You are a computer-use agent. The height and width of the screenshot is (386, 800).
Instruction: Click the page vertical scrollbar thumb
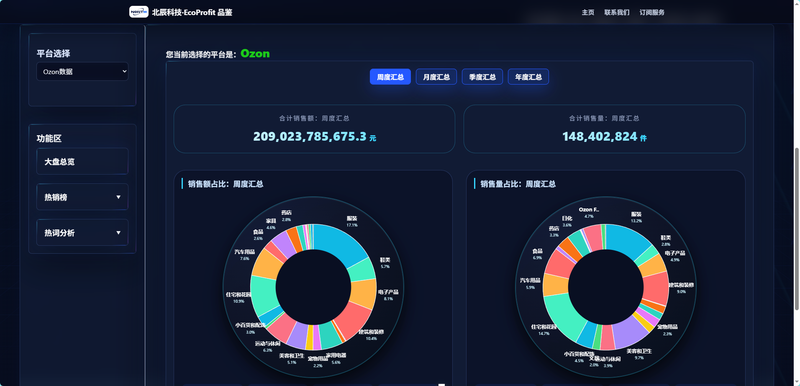796,228
